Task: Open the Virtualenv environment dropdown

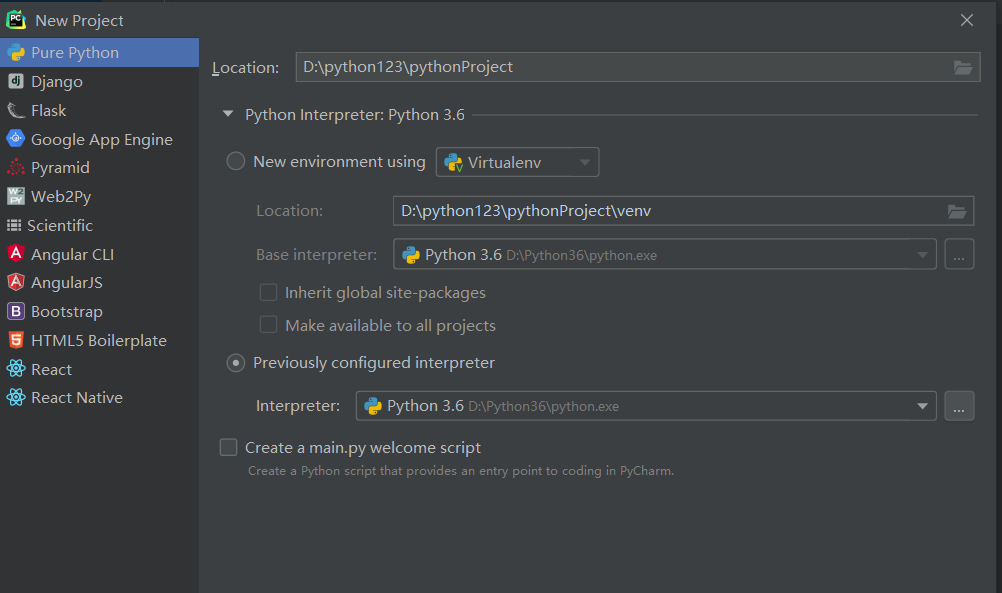Action: (x=517, y=162)
